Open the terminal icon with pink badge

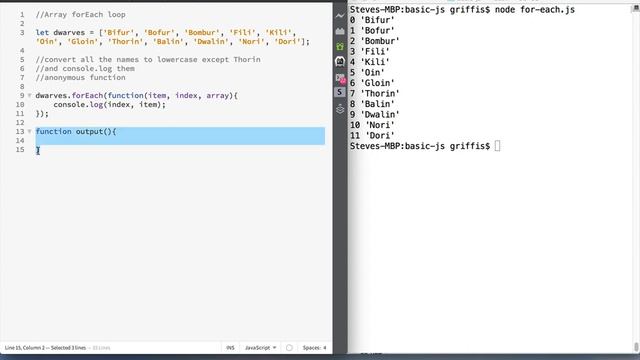click(x=340, y=78)
